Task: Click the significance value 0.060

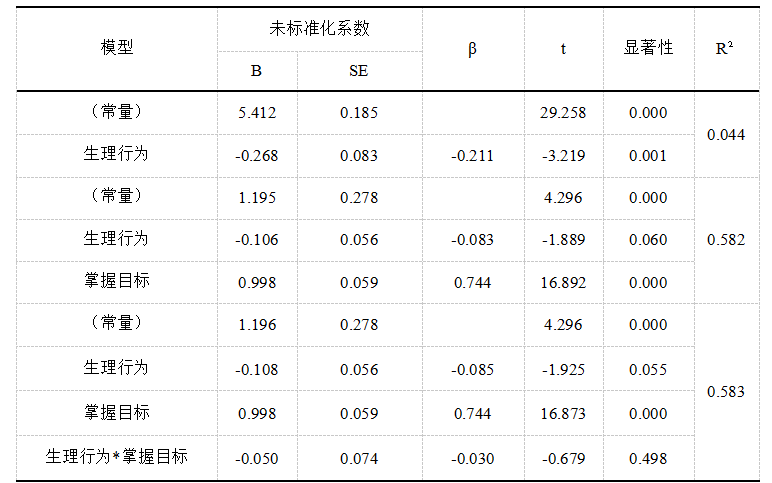Action: pyautogui.click(x=648, y=240)
